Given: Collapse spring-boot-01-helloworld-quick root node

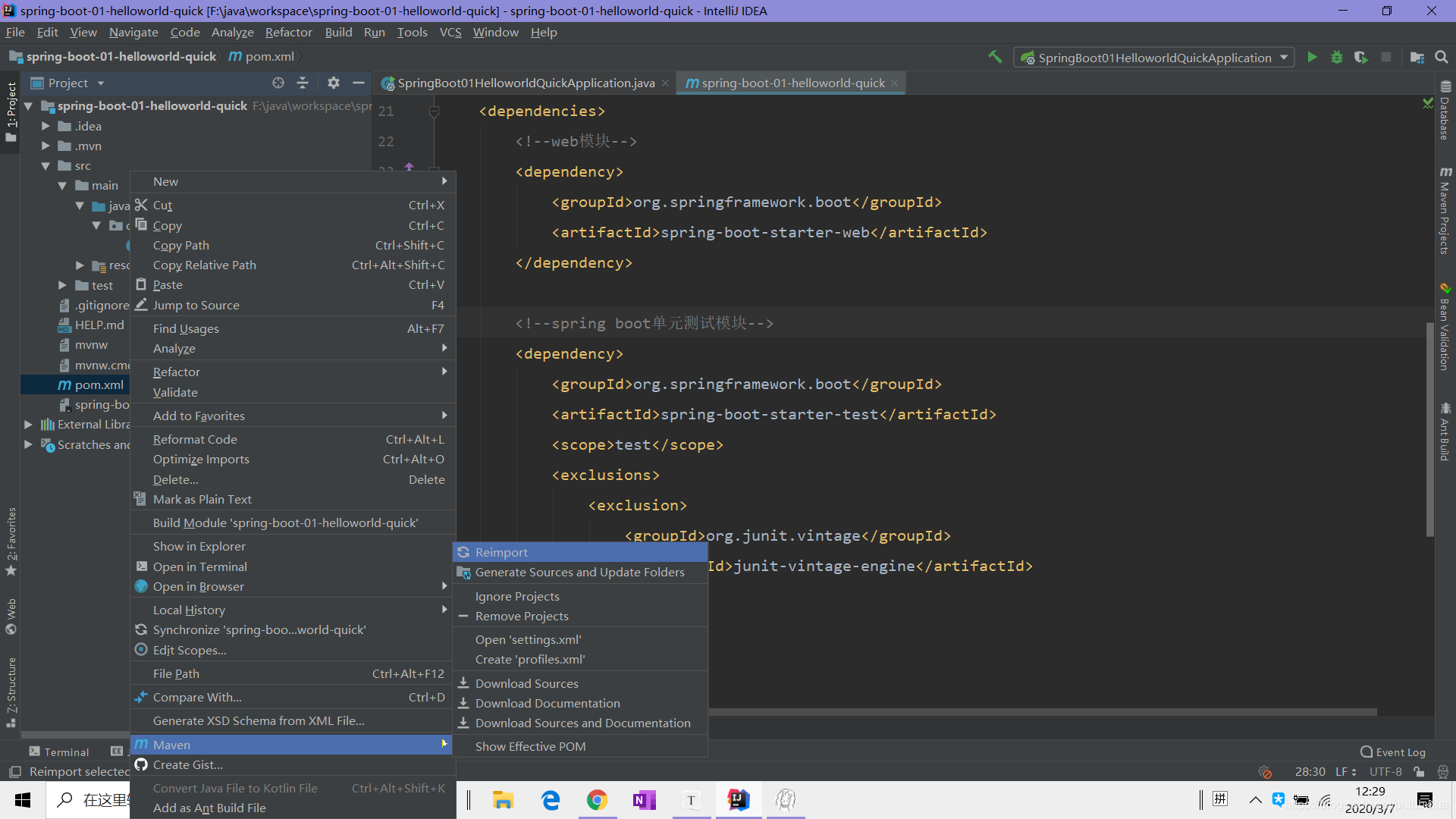Looking at the screenshot, I should [29, 106].
